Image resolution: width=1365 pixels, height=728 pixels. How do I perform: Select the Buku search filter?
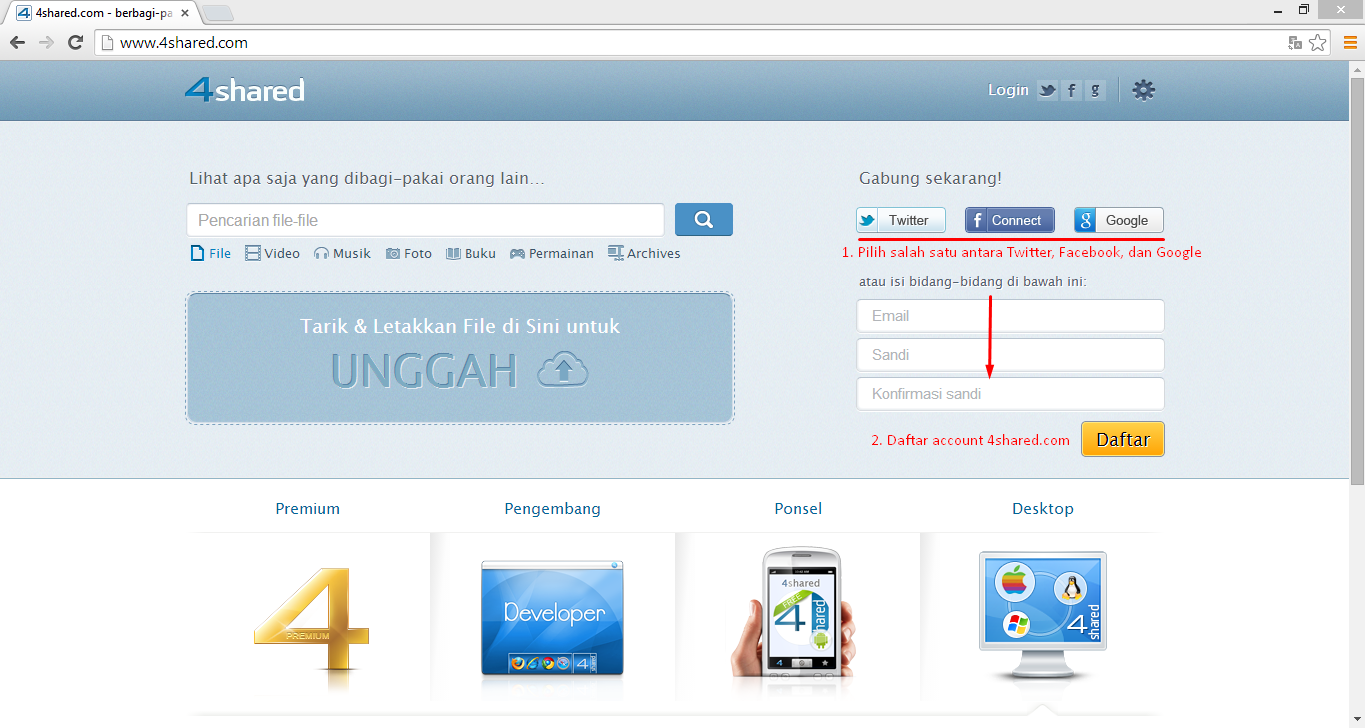pos(471,254)
